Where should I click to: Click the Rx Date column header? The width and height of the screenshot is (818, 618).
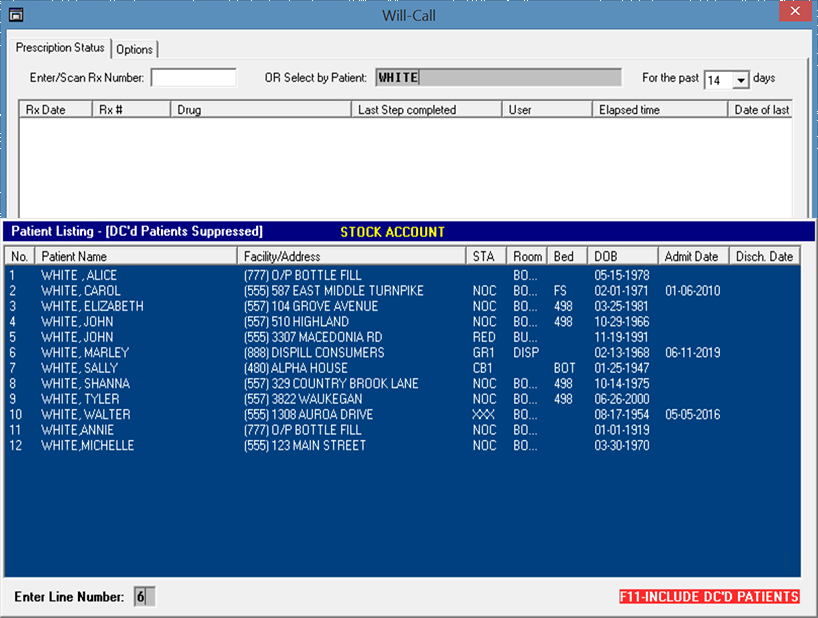(x=56, y=110)
